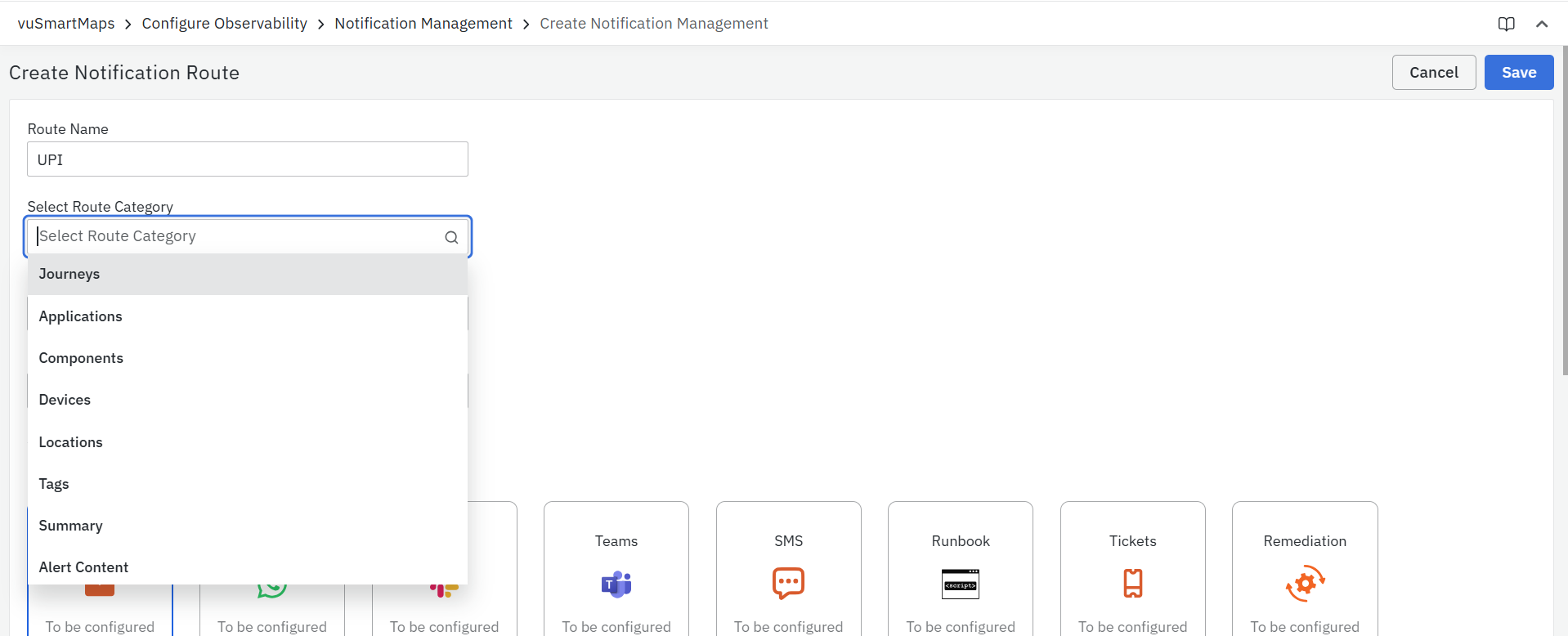
Task: Pick Components from the dropdown list
Action: (81, 358)
